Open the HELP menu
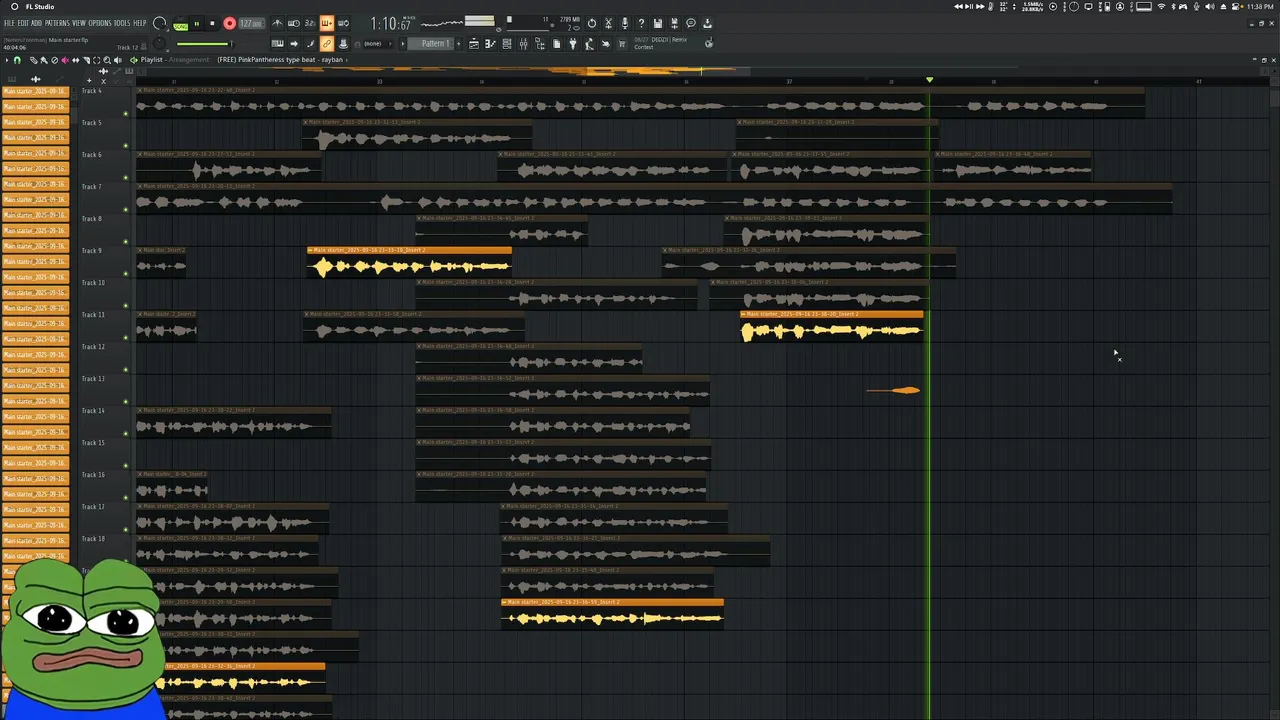The width and height of the screenshot is (1280, 720). pyautogui.click(x=139, y=23)
